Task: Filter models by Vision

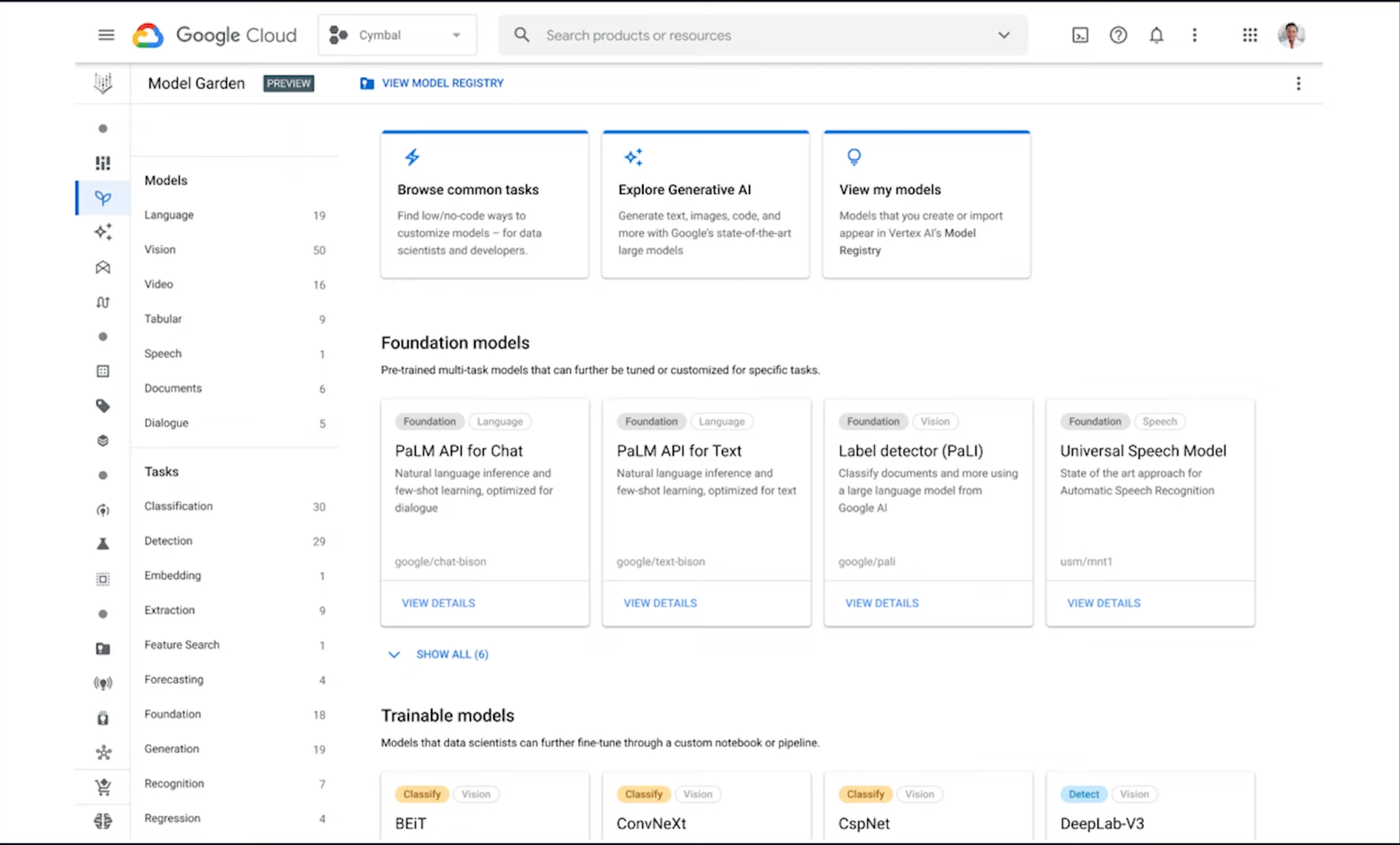Action: click(235, 249)
